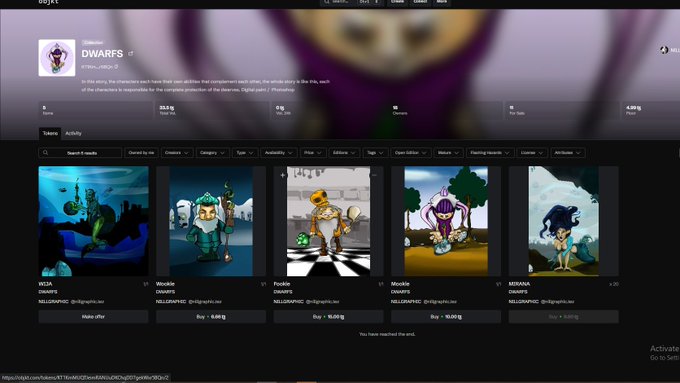Open the DWARFS collection avatar image
Viewport: 680px width, 383px height.
coord(57,58)
